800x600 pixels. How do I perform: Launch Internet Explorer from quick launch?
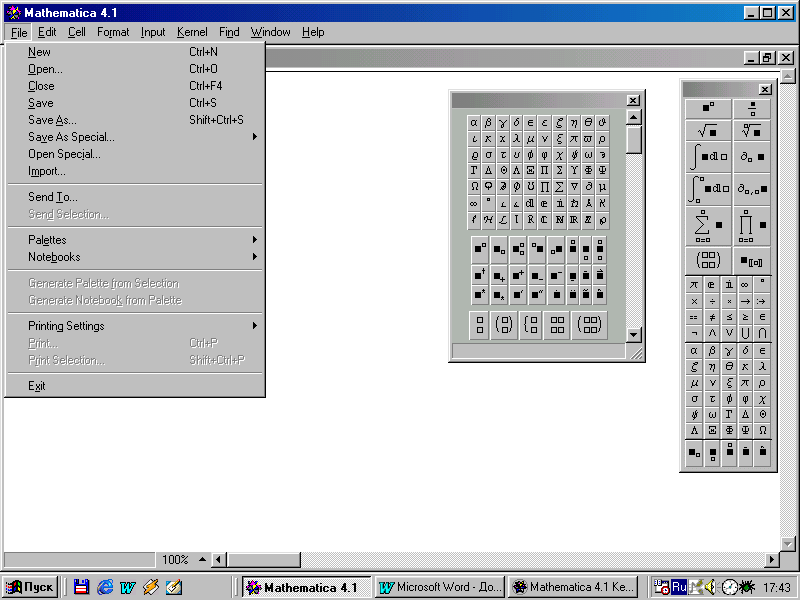point(105,587)
